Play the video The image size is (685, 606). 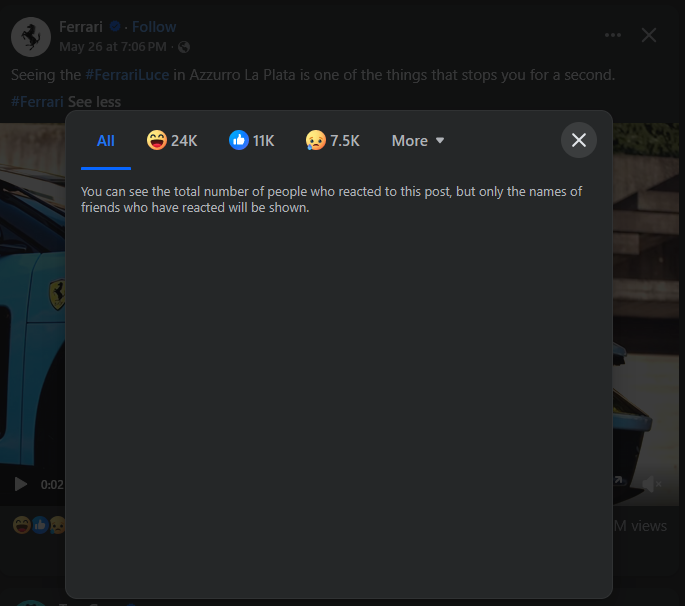coord(20,484)
